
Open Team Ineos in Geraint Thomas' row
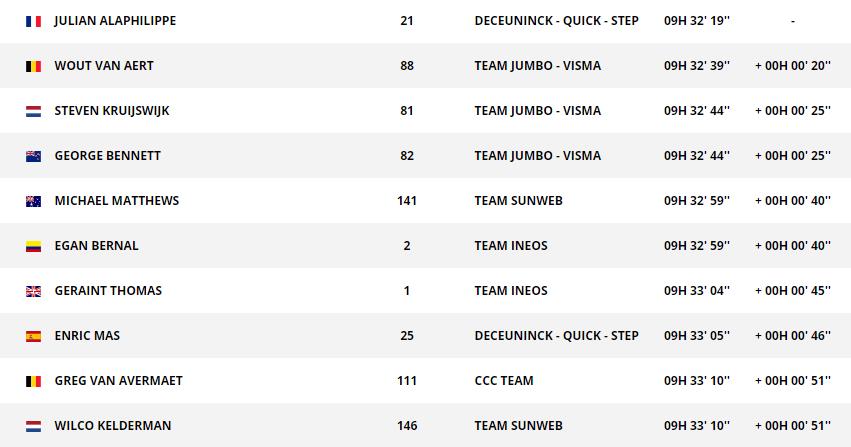click(x=511, y=291)
